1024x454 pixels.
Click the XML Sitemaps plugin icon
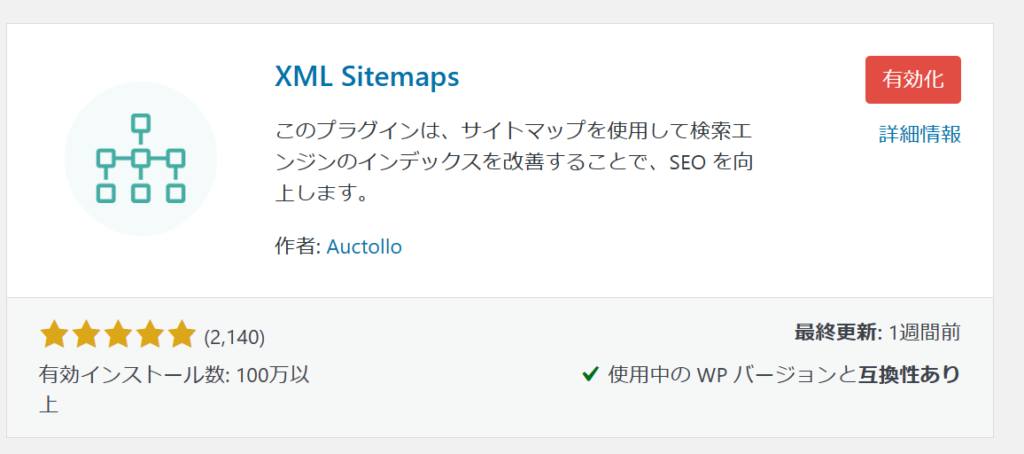click(141, 159)
